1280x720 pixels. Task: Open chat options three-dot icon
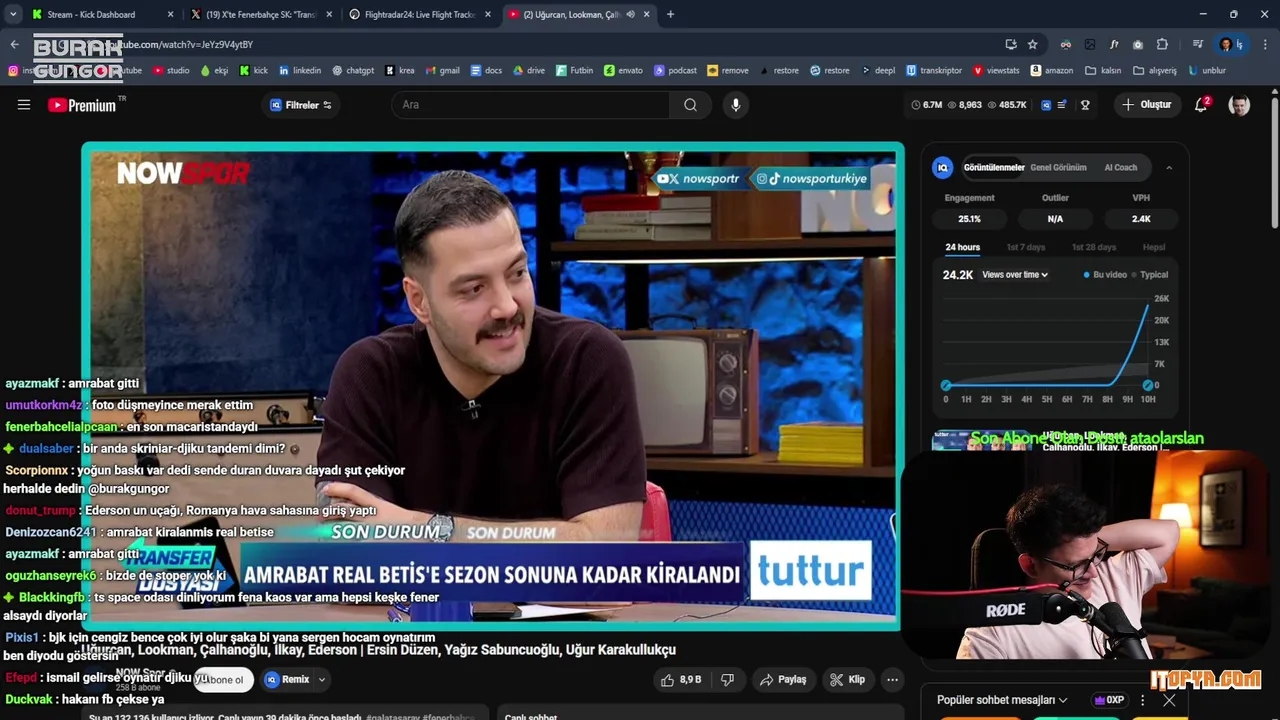pos(1142,700)
